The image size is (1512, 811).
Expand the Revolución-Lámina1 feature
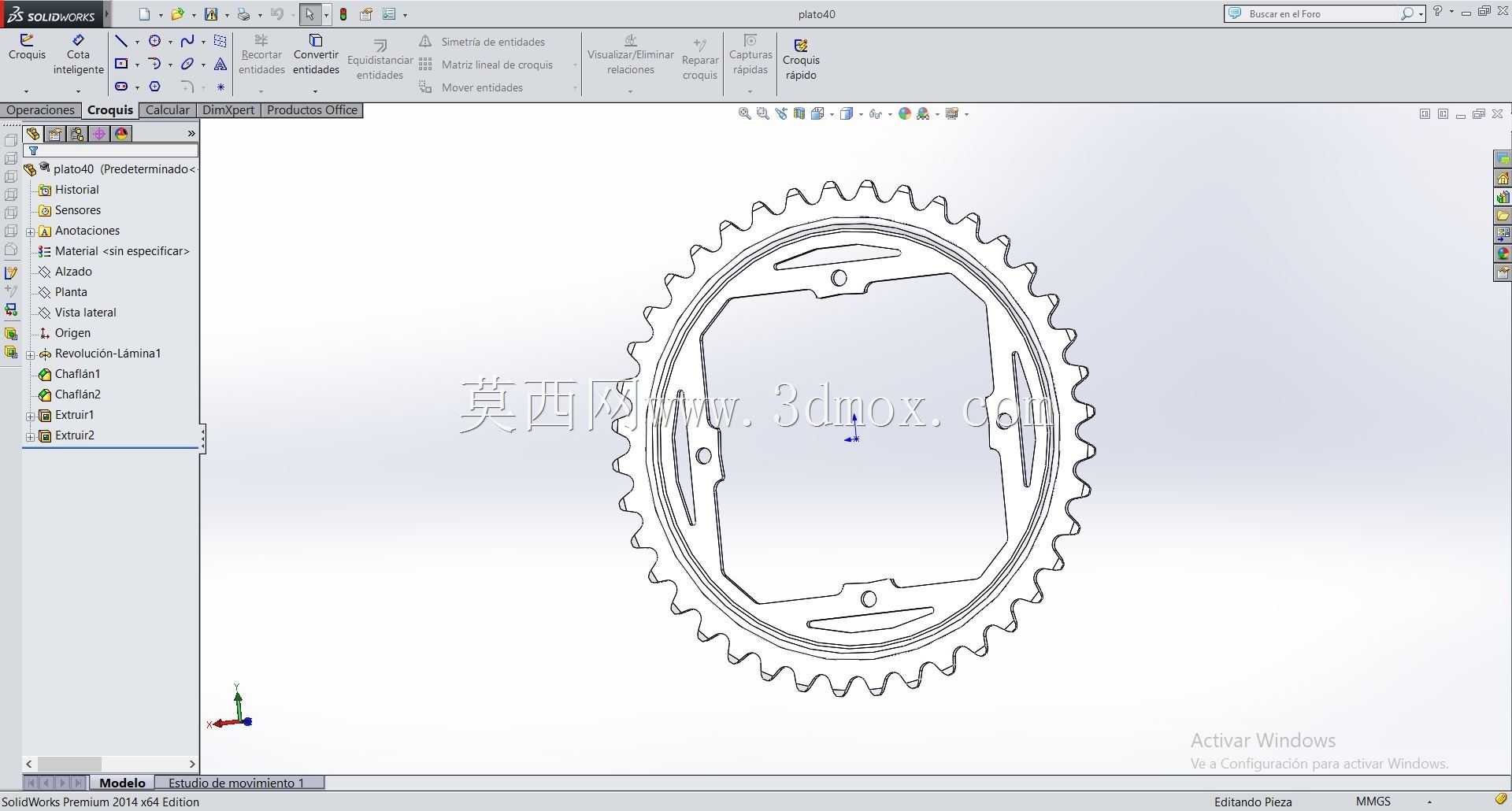(x=31, y=354)
